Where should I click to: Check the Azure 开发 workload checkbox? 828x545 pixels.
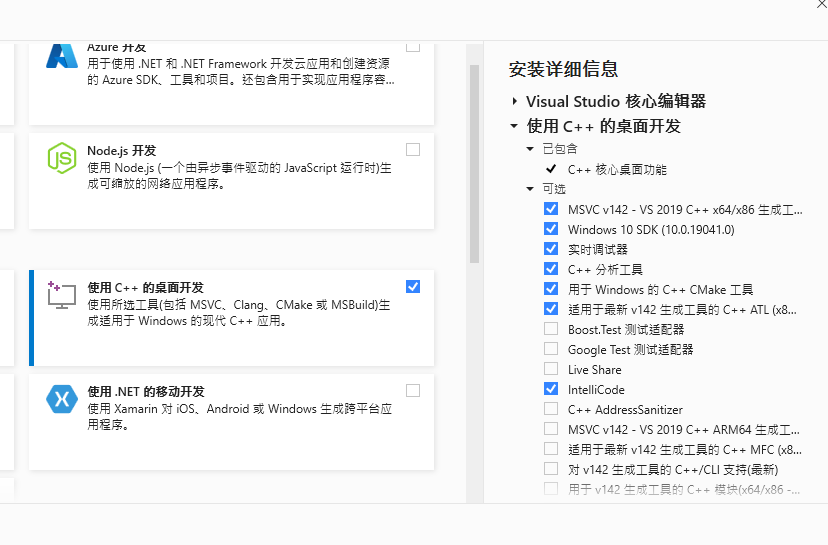point(413,47)
